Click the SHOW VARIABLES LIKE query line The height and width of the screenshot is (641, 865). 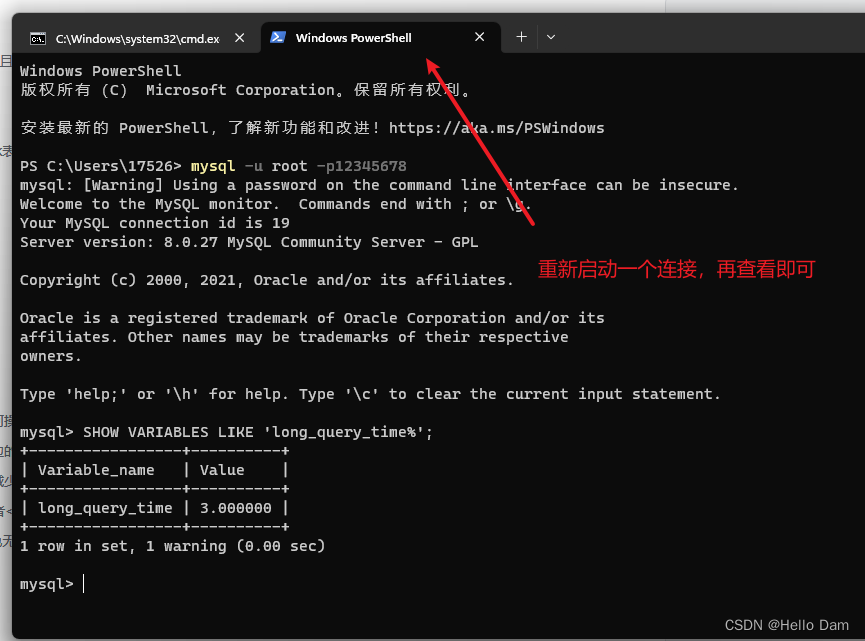coord(226,432)
